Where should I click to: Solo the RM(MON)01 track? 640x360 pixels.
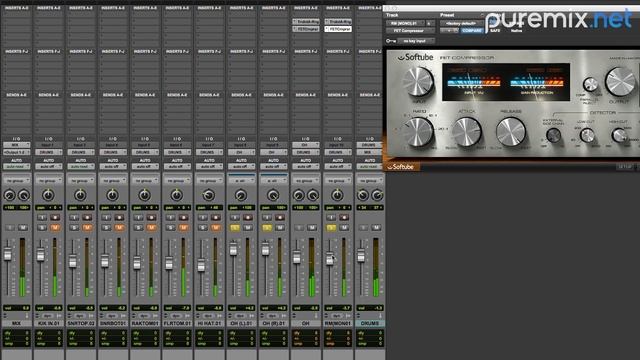tap(331, 227)
